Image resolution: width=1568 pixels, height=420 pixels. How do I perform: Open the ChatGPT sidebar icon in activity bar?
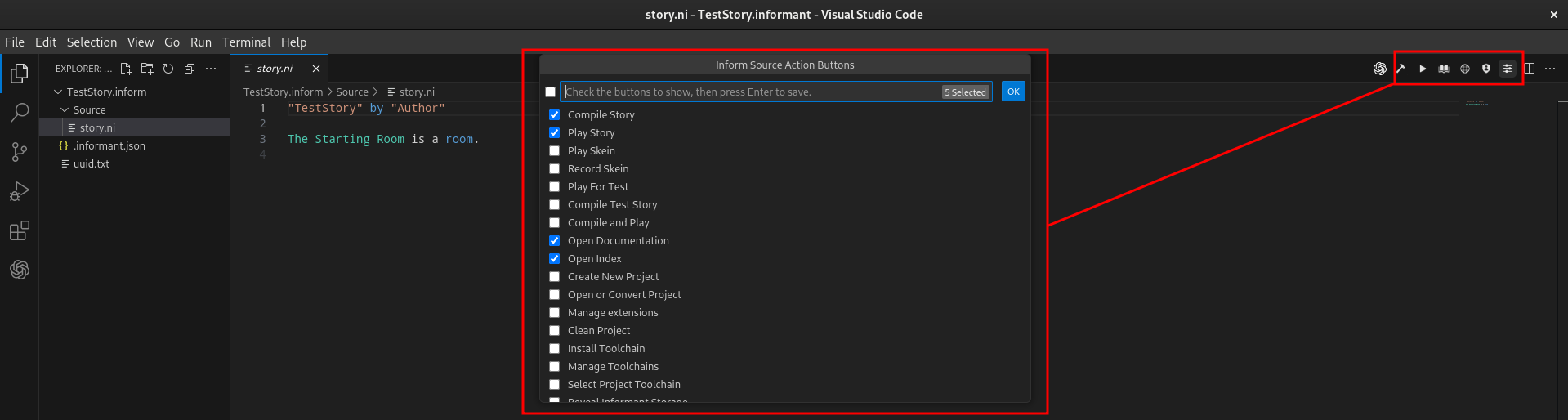(x=20, y=270)
